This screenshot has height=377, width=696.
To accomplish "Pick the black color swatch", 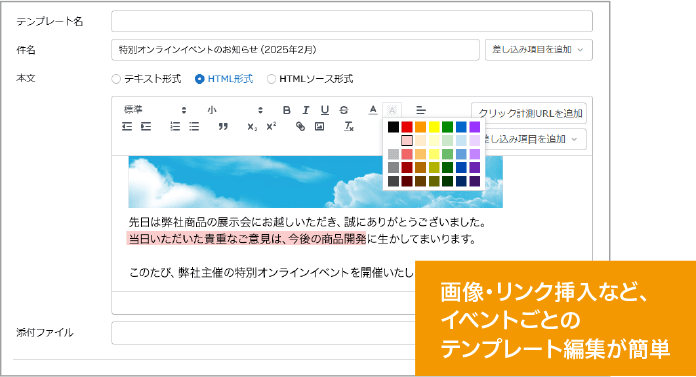I will 393,127.
